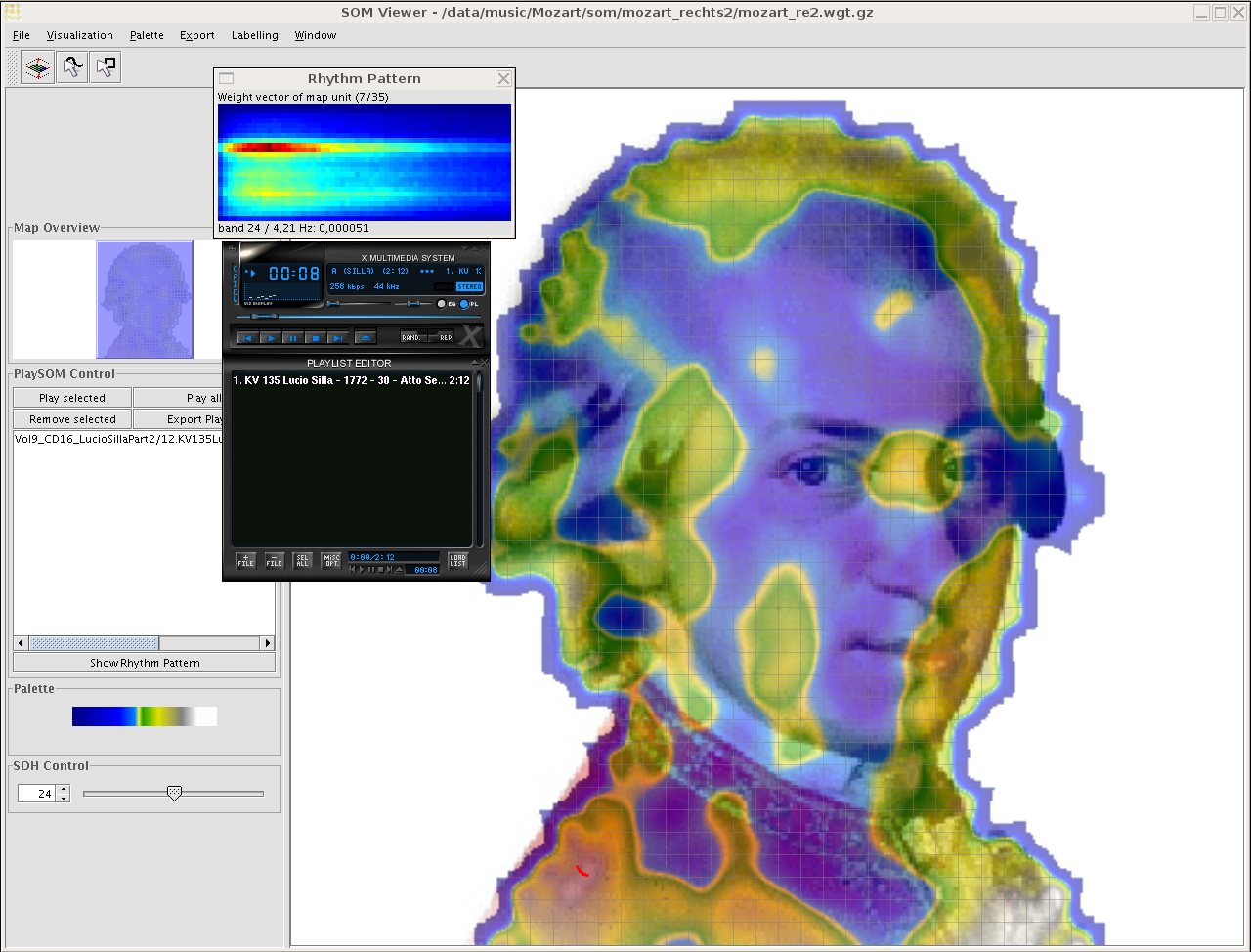This screenshot has height=952, width=1251.
Task: Activate the rectangle selection tool
Action: 106,67
